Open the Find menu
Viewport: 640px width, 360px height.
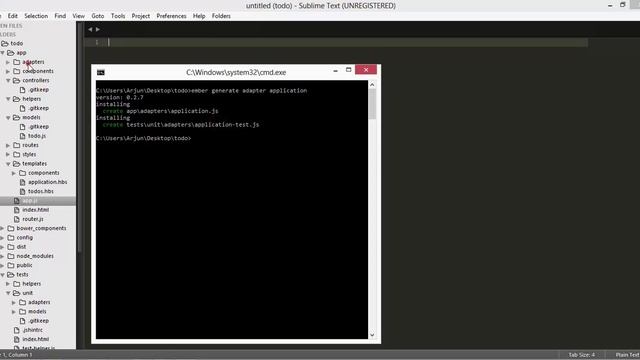pyautogui.click(x=60, y=16)
